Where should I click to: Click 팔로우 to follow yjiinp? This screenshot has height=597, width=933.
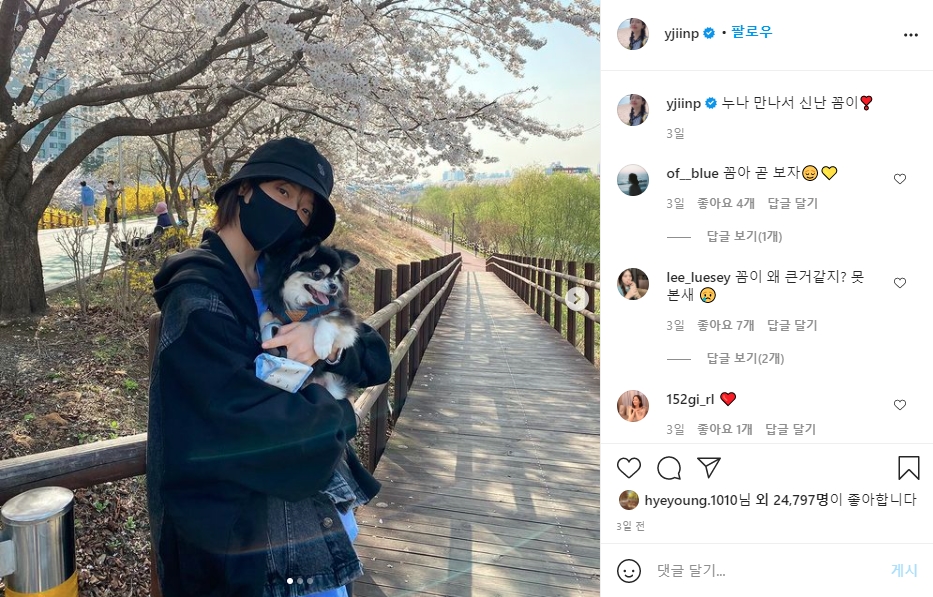tap(752, 33)
